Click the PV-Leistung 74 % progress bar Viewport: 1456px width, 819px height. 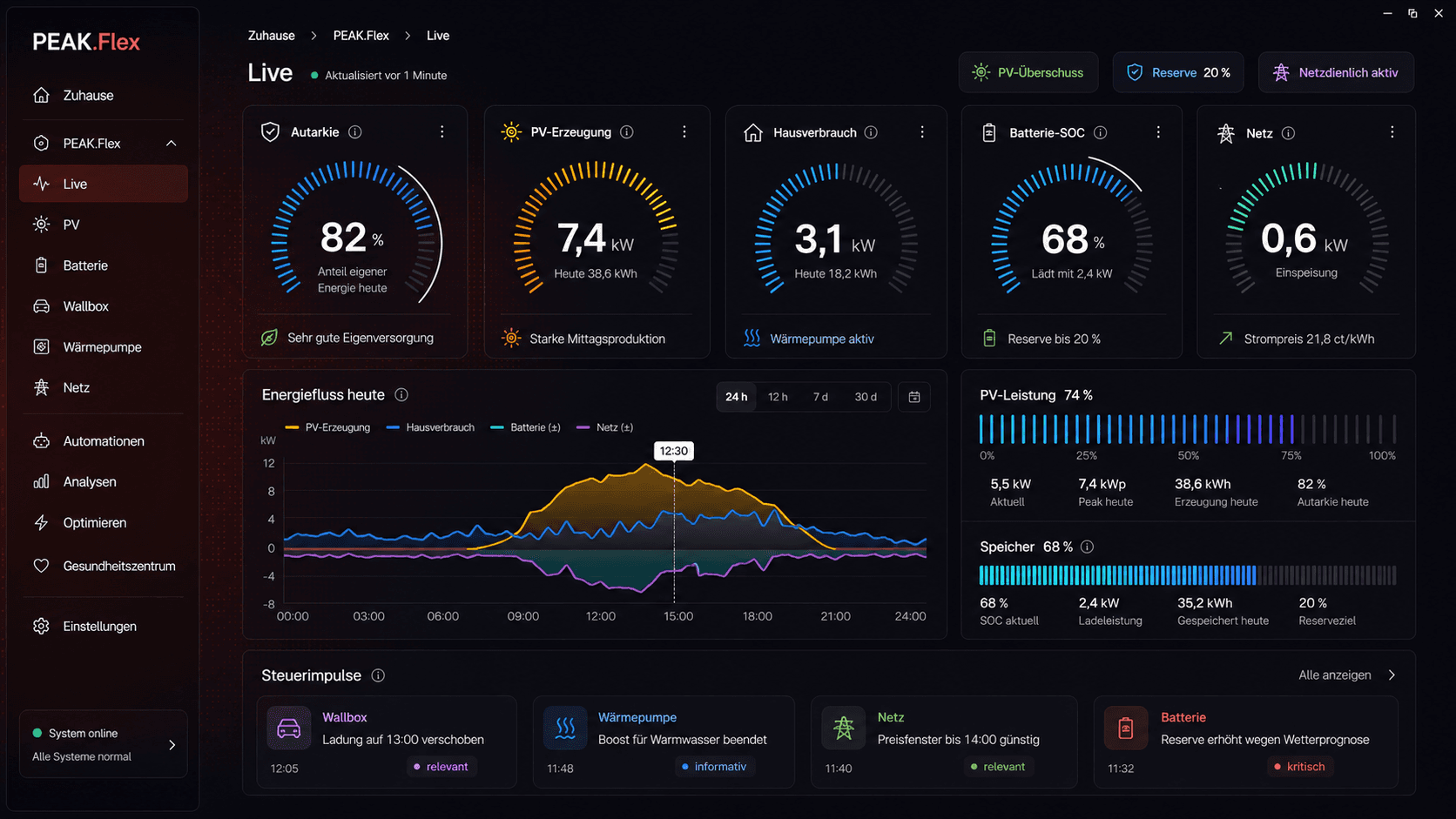pyautogui.click(x=1188, y=429)
